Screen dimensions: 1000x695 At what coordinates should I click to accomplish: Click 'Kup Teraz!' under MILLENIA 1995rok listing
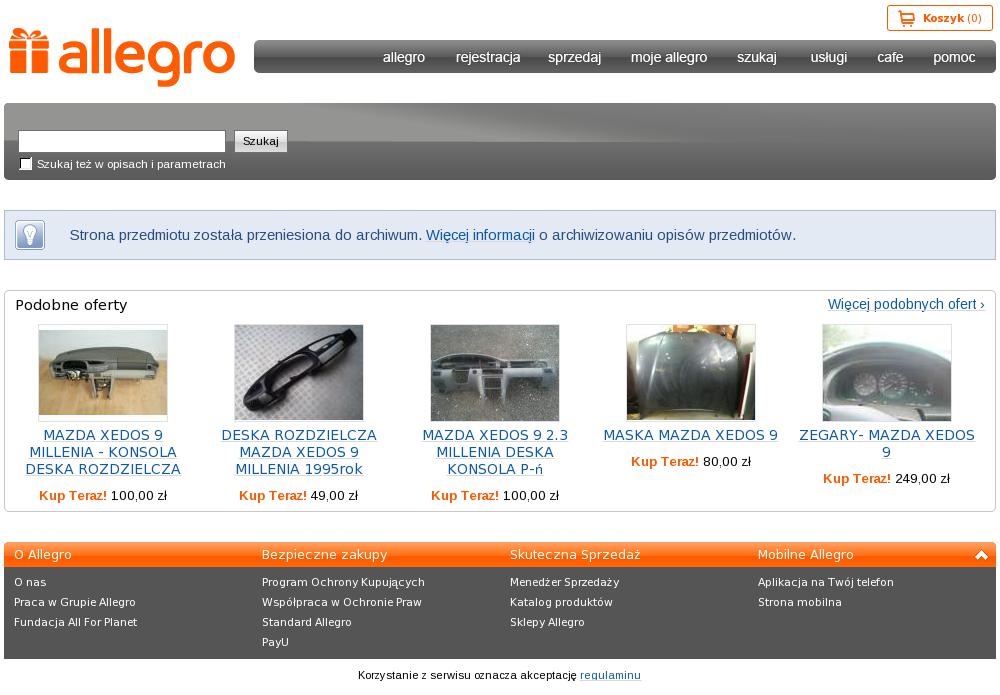[x=273, y=495]
